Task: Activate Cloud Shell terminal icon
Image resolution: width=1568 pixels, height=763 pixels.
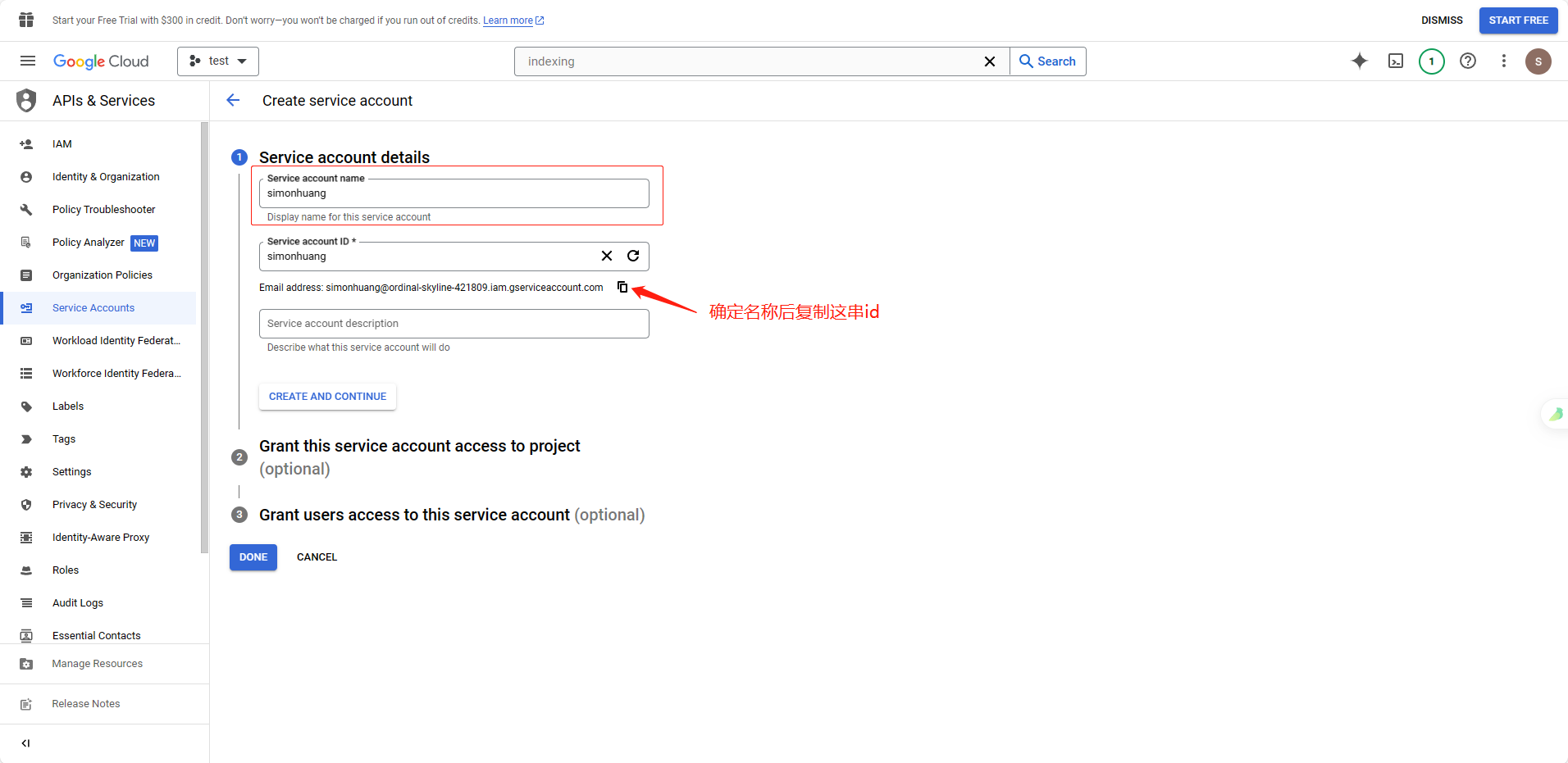Action: (x=1396, y=61)
